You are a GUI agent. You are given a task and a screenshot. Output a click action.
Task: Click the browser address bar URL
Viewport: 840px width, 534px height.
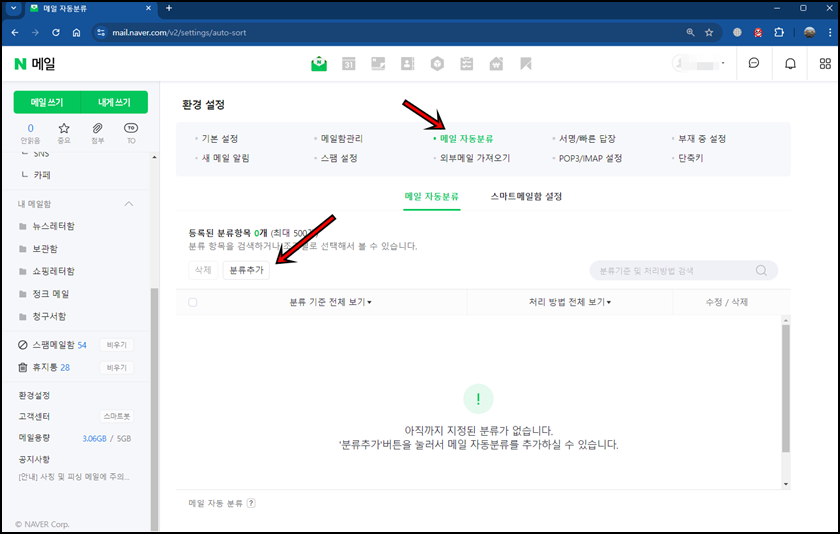click(179, 33)
